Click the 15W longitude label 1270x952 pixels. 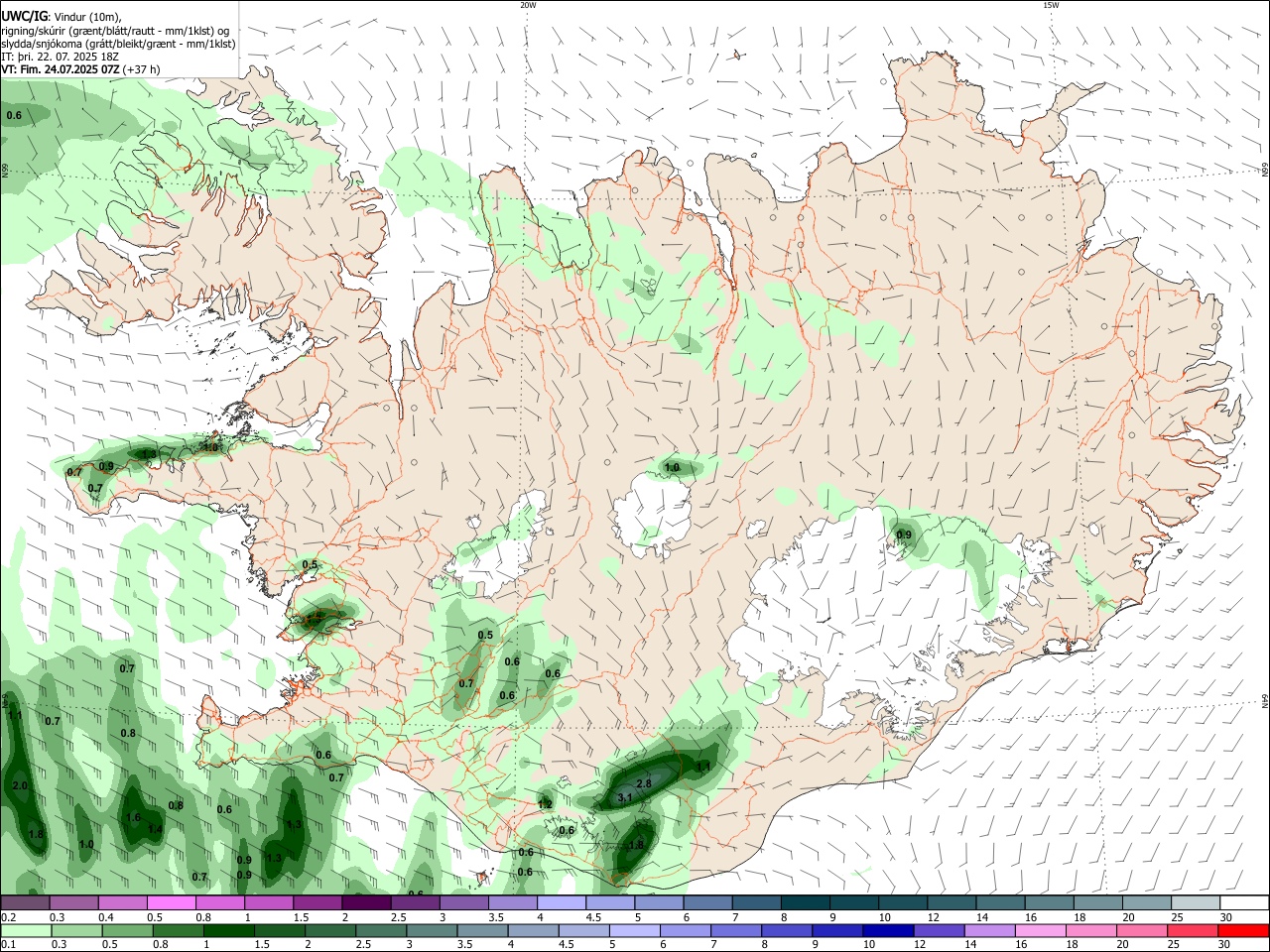pyautogui.click(x=1051, y=5)
